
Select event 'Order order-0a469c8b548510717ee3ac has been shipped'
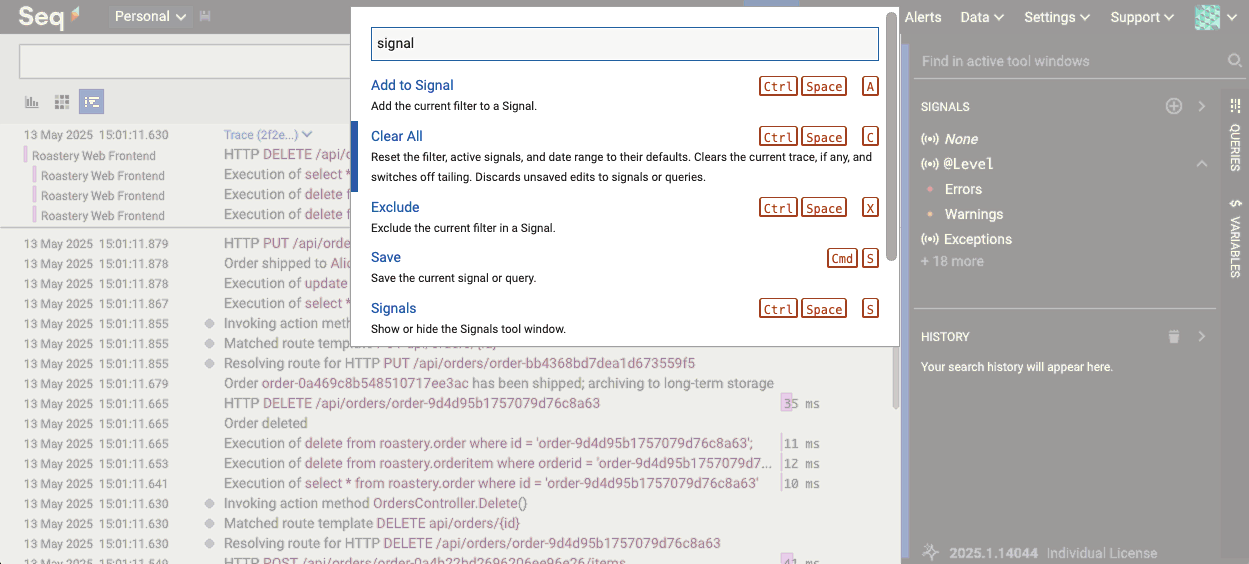pos(499,384)
